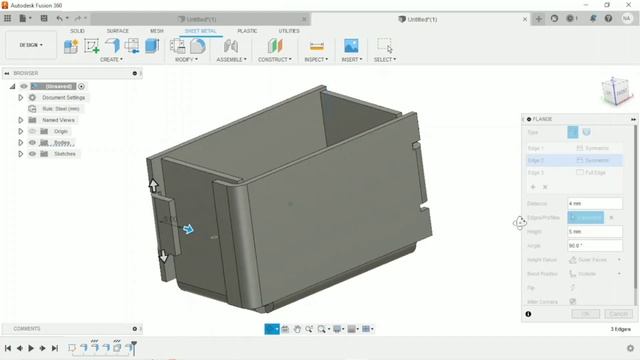Activate the root component radio button
This screenshot has height=360, width=640.
(x=82, y=86)
